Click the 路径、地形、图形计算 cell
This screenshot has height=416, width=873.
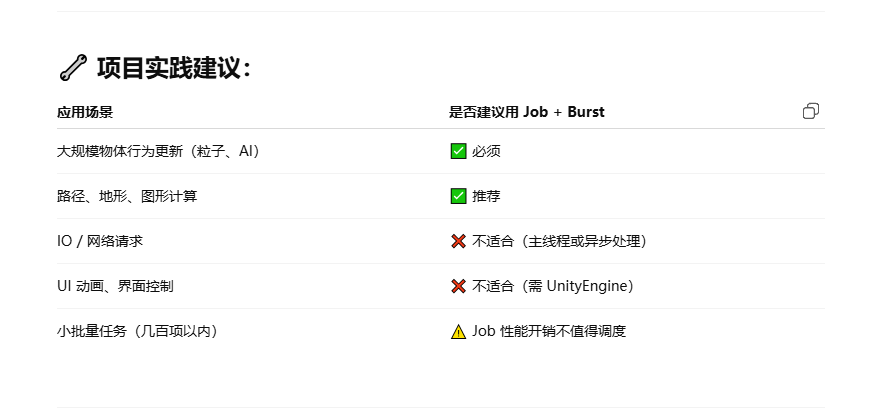tap(127, 196)
